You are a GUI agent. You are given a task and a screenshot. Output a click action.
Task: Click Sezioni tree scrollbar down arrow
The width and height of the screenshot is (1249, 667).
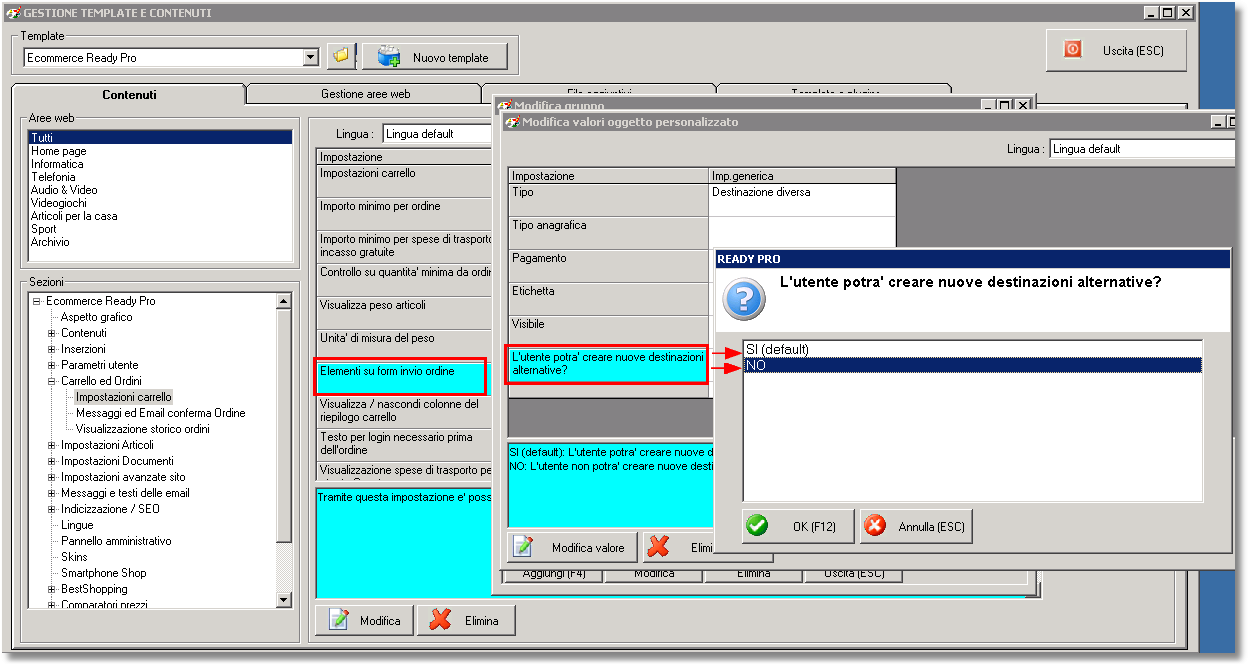283,599
